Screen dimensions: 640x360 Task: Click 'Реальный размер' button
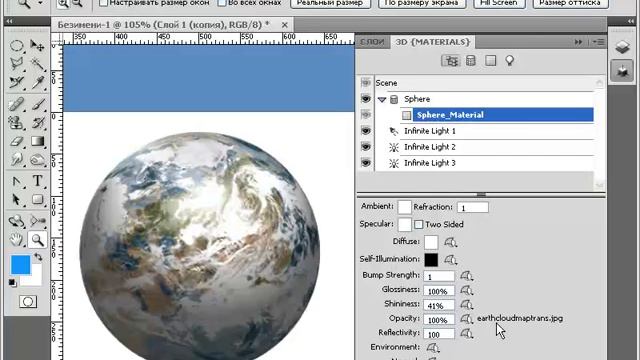tap(330, 3)
